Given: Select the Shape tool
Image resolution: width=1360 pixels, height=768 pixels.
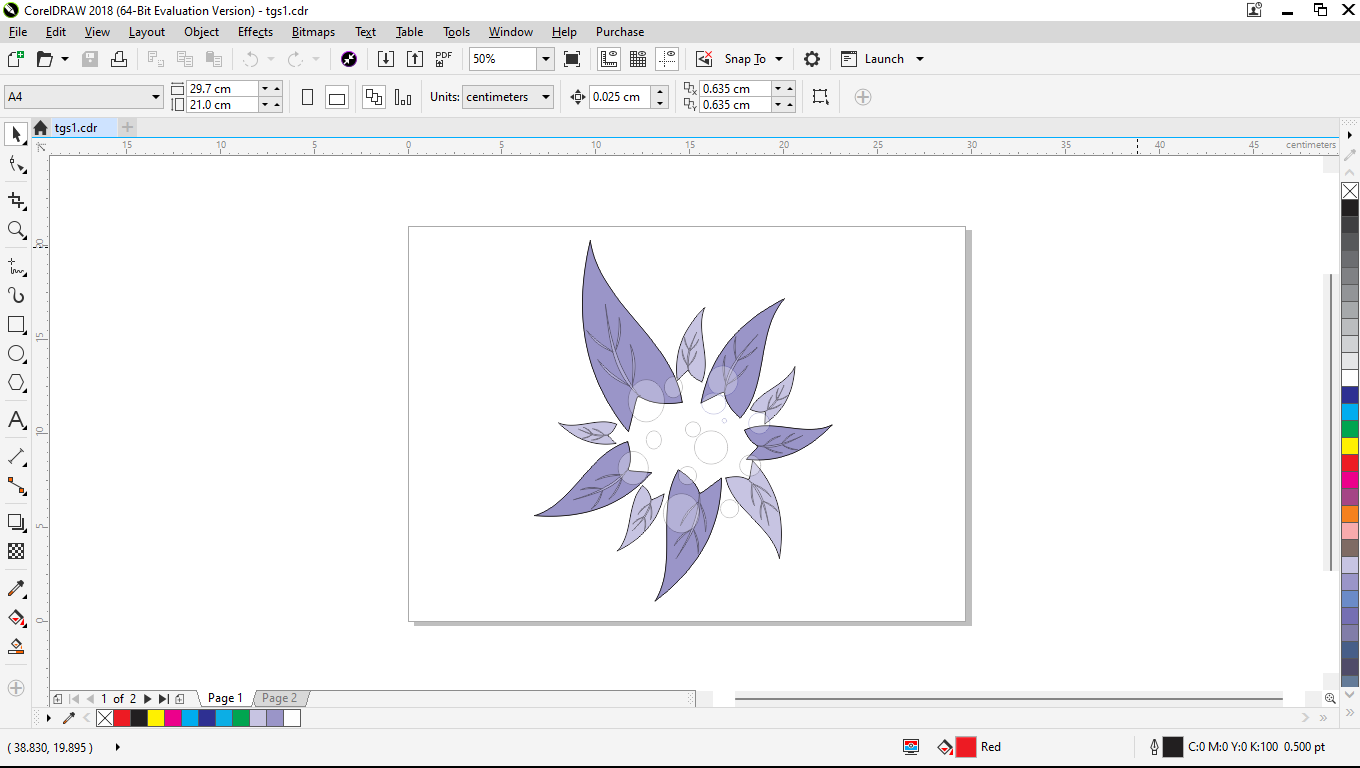Looking at the screenshot, I should pos(16,165).
